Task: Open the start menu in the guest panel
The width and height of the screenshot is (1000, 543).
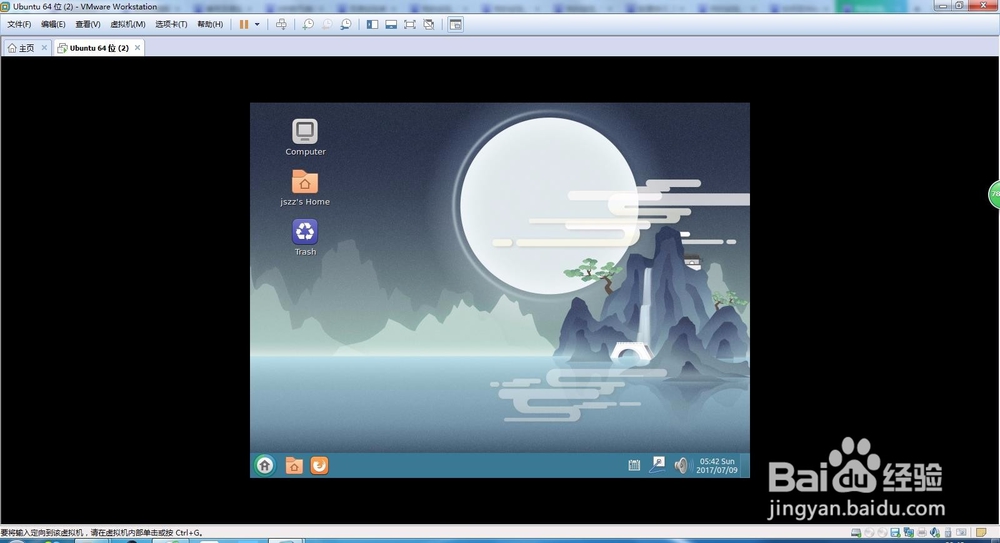Action: [265, 465]
